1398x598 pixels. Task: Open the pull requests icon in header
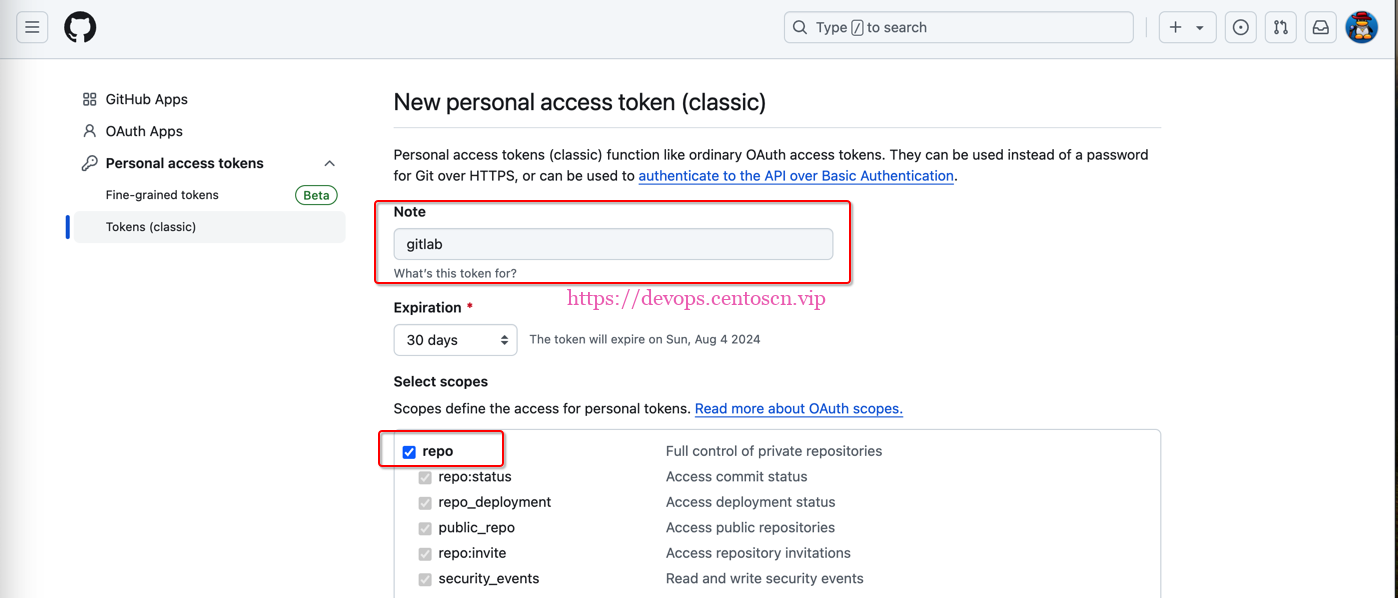pos(1280,28)
